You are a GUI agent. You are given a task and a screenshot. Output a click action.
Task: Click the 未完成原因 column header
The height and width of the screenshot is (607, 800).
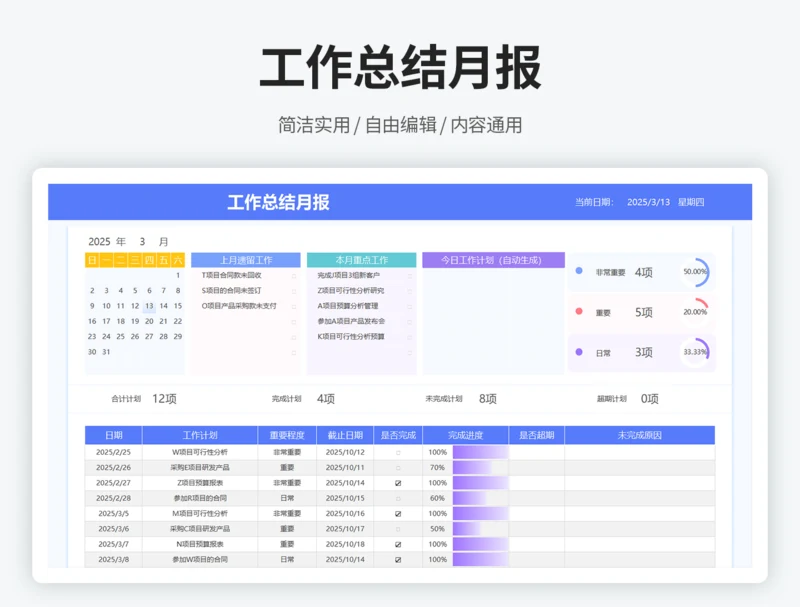click(640, 435)
